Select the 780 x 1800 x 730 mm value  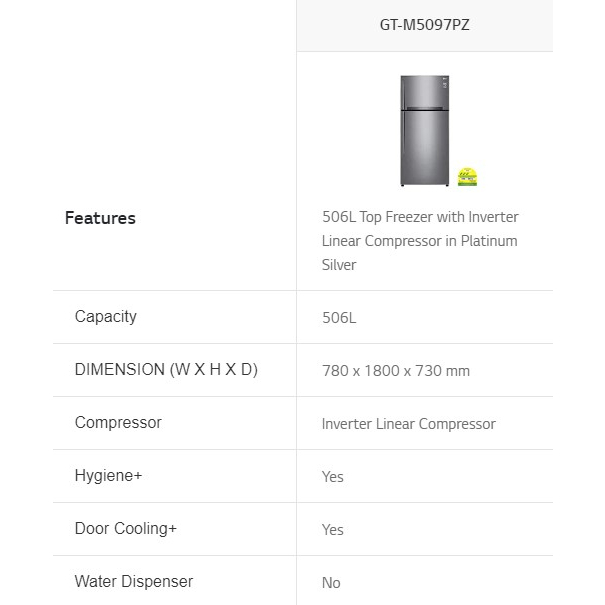(396, 371)
